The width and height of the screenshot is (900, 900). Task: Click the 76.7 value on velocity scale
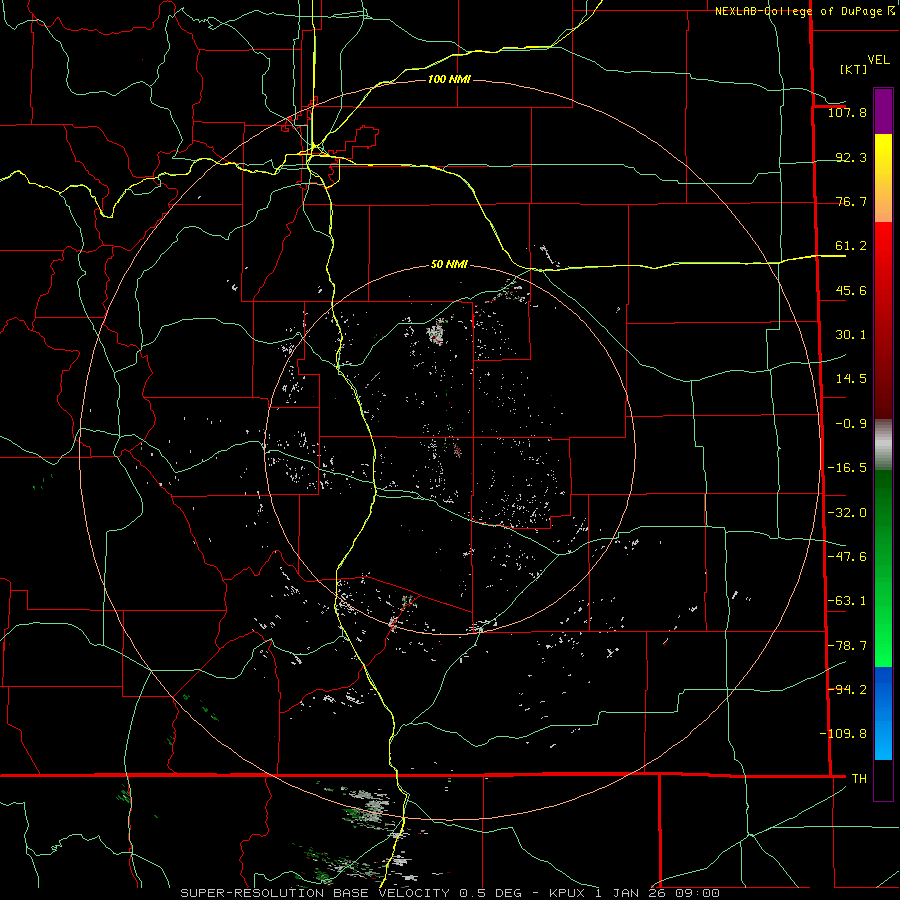tap(851, 201)
